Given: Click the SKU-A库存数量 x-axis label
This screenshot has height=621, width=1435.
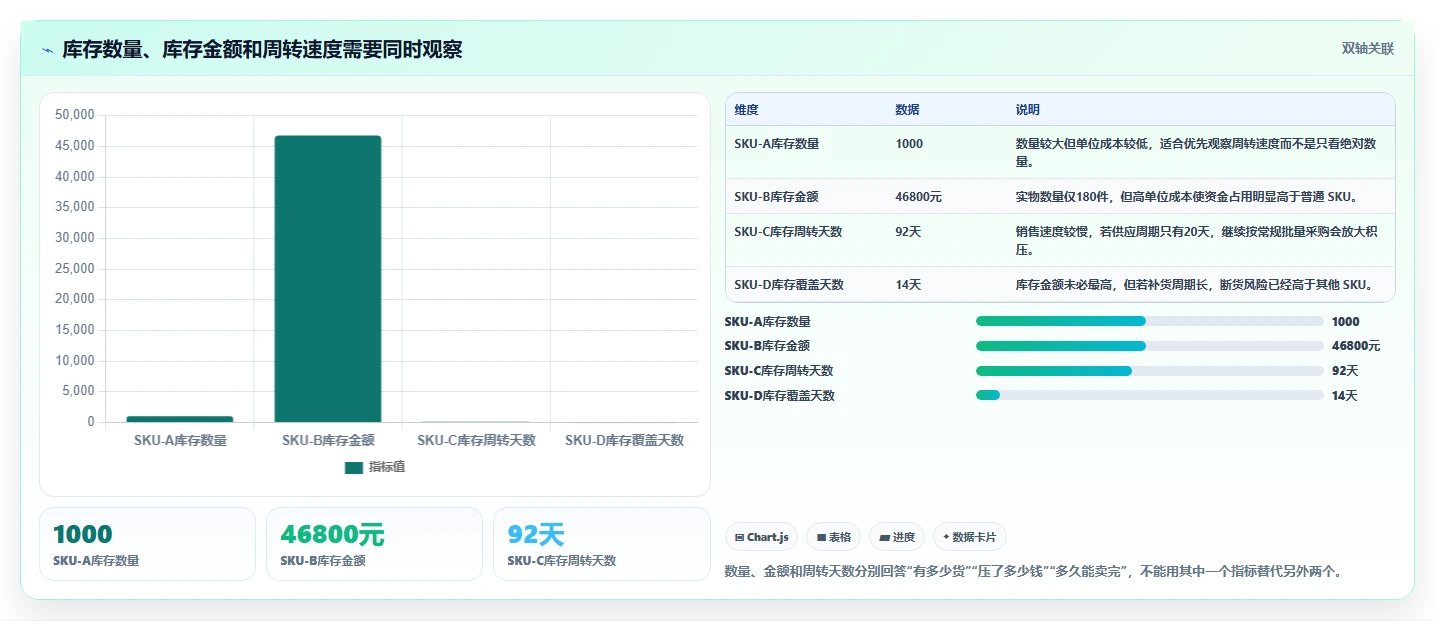Looking at the screenshot, I should [180, 440].
